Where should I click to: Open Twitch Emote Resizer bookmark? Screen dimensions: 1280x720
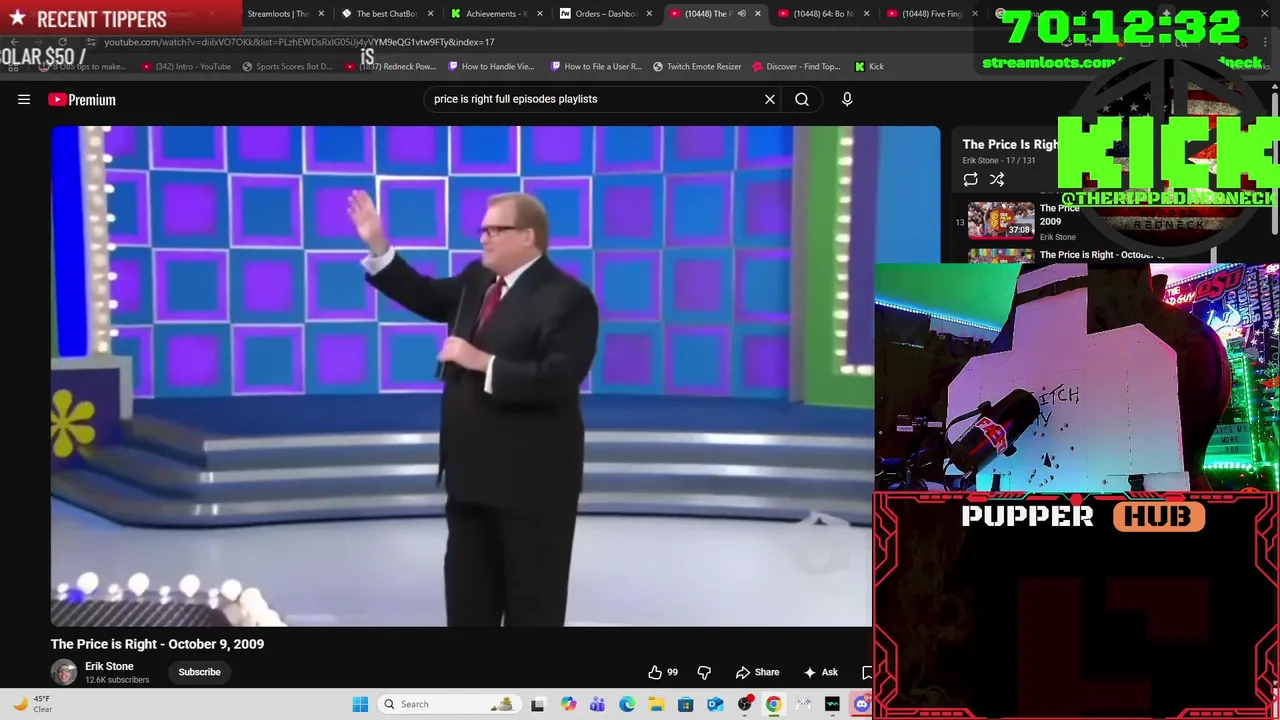coord(697,66)
